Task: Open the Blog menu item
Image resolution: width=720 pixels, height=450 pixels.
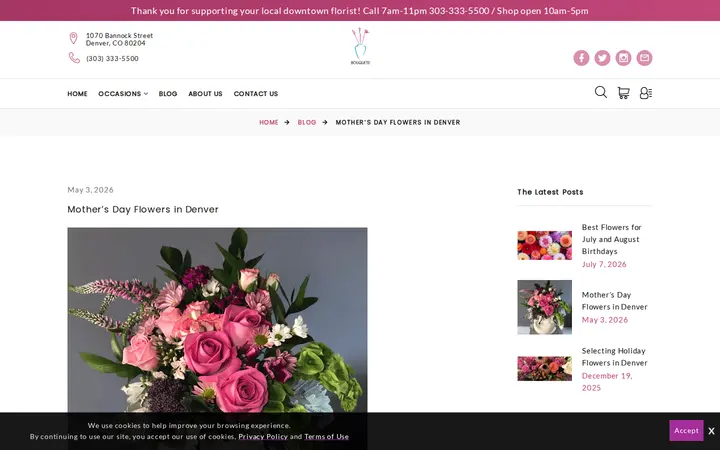Action: [168, 94]
